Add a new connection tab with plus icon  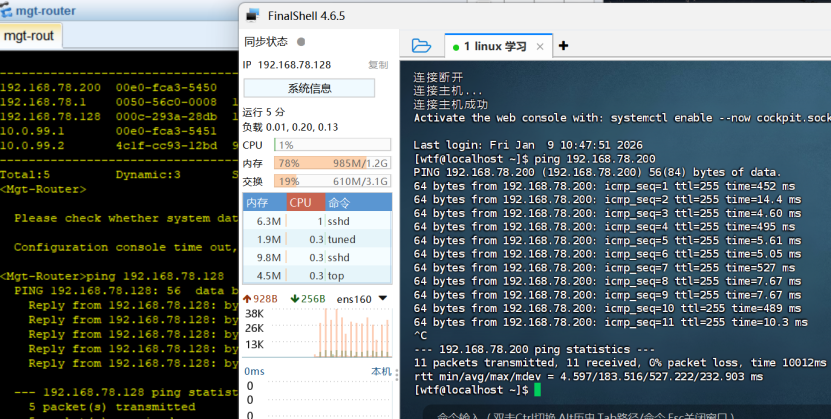(x=563, y=46)
